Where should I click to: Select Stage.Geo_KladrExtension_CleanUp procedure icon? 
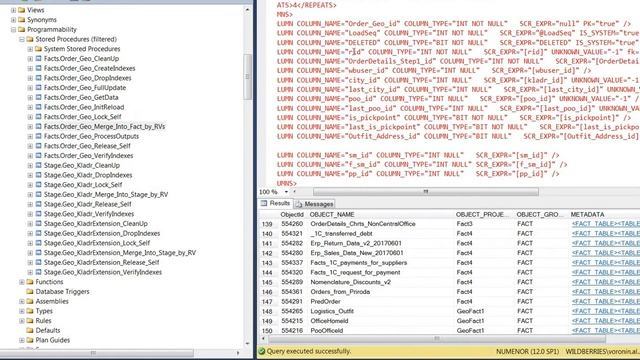click(39, 224)
